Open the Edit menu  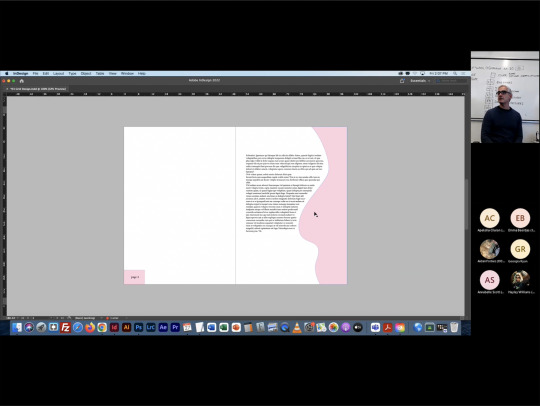click(45, 73)
